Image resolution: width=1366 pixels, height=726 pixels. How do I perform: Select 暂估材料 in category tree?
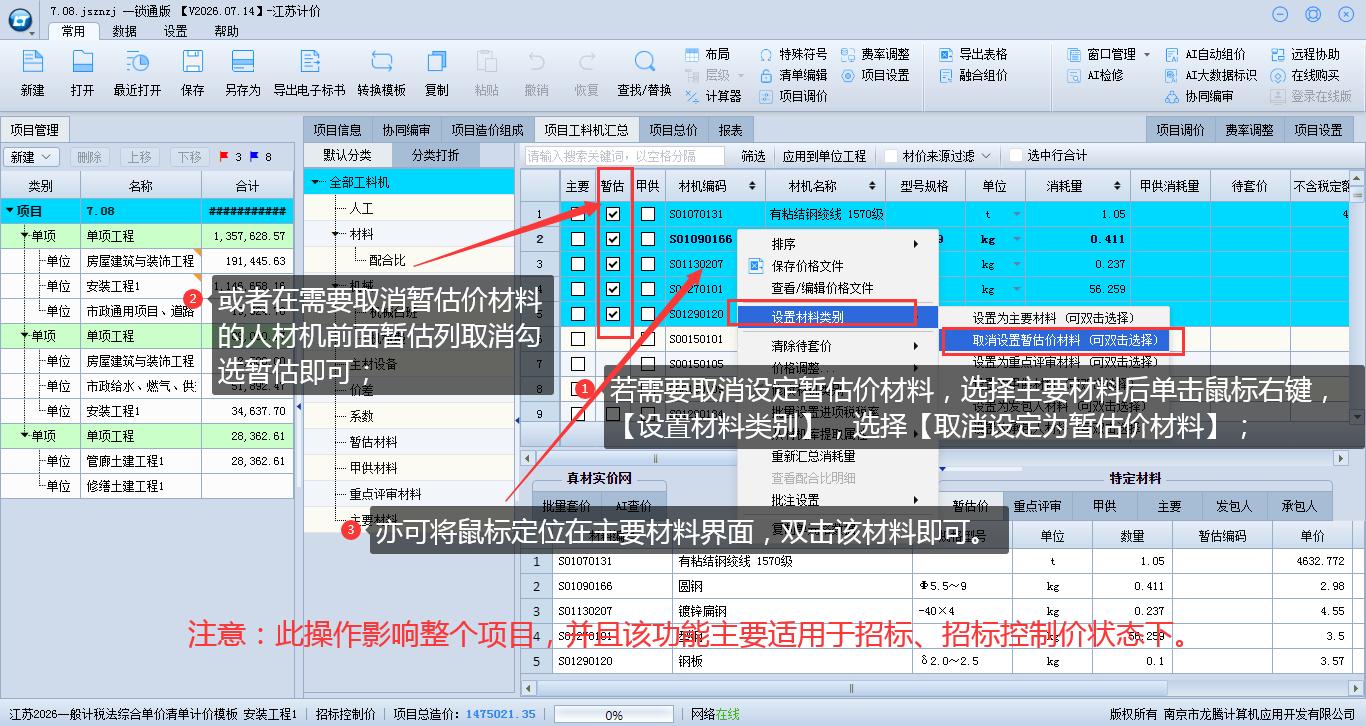pyautogui.click(x=373, y=442)
